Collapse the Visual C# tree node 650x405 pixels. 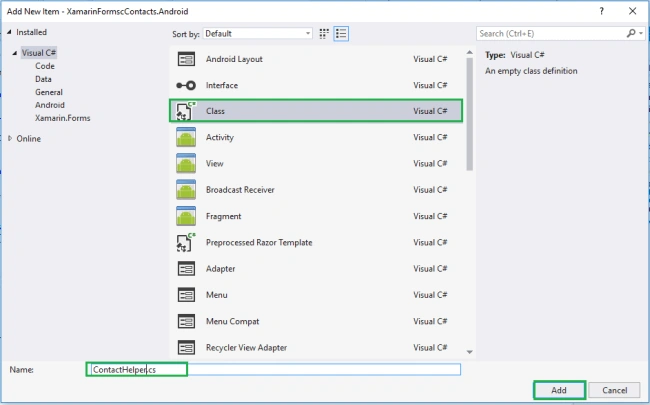(15, 53)
